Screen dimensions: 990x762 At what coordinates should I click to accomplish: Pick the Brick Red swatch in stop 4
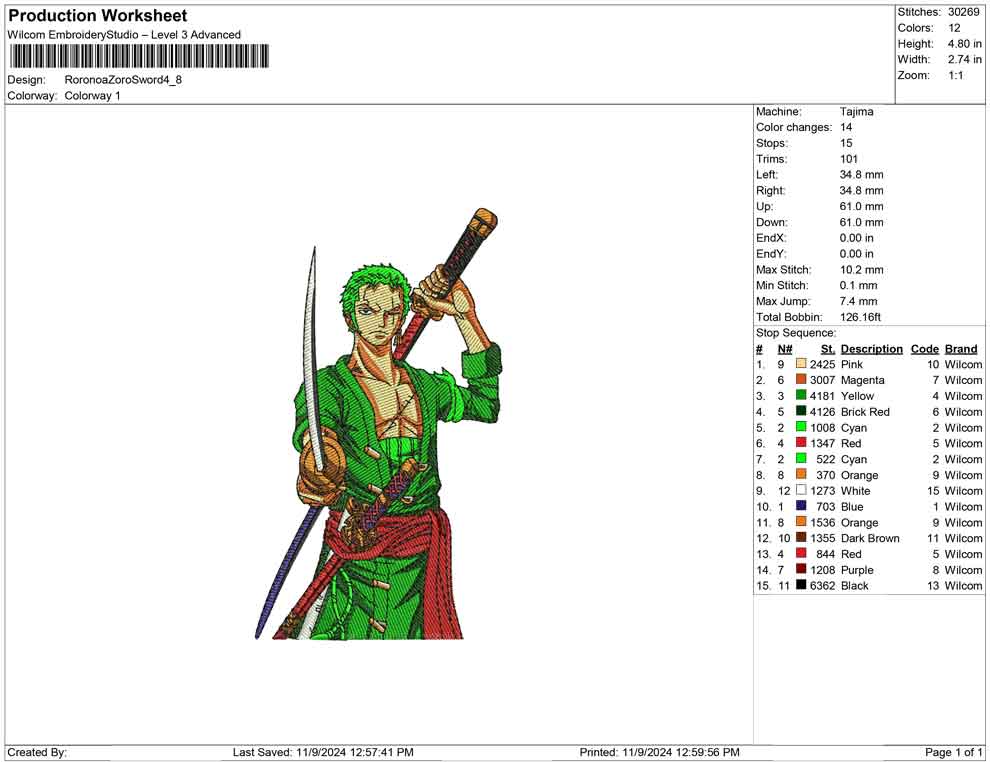coord(801,412)
